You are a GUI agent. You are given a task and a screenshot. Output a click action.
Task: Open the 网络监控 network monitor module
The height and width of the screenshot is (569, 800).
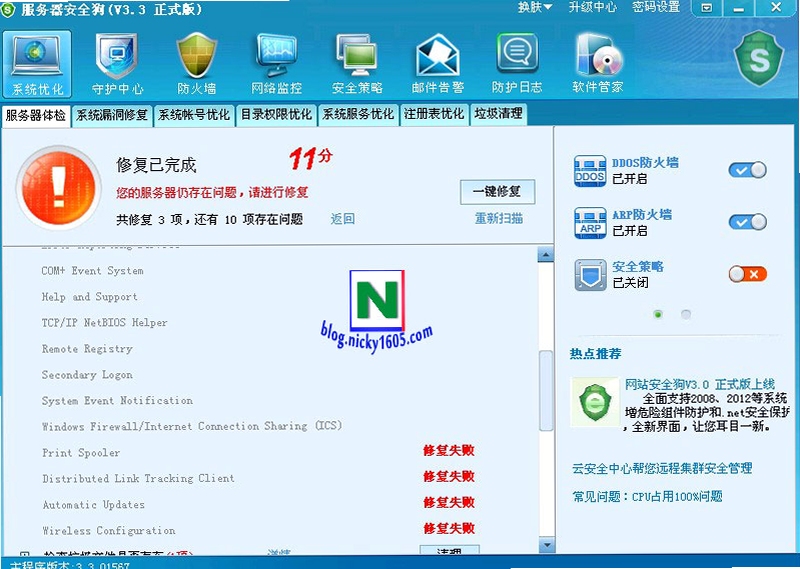point(277,64)
